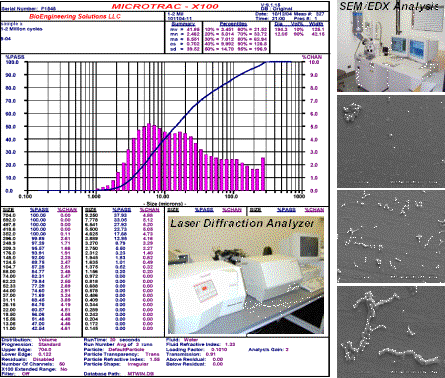
Task: Click the top SEM micrograph with particle cluster
Action: 391,142
